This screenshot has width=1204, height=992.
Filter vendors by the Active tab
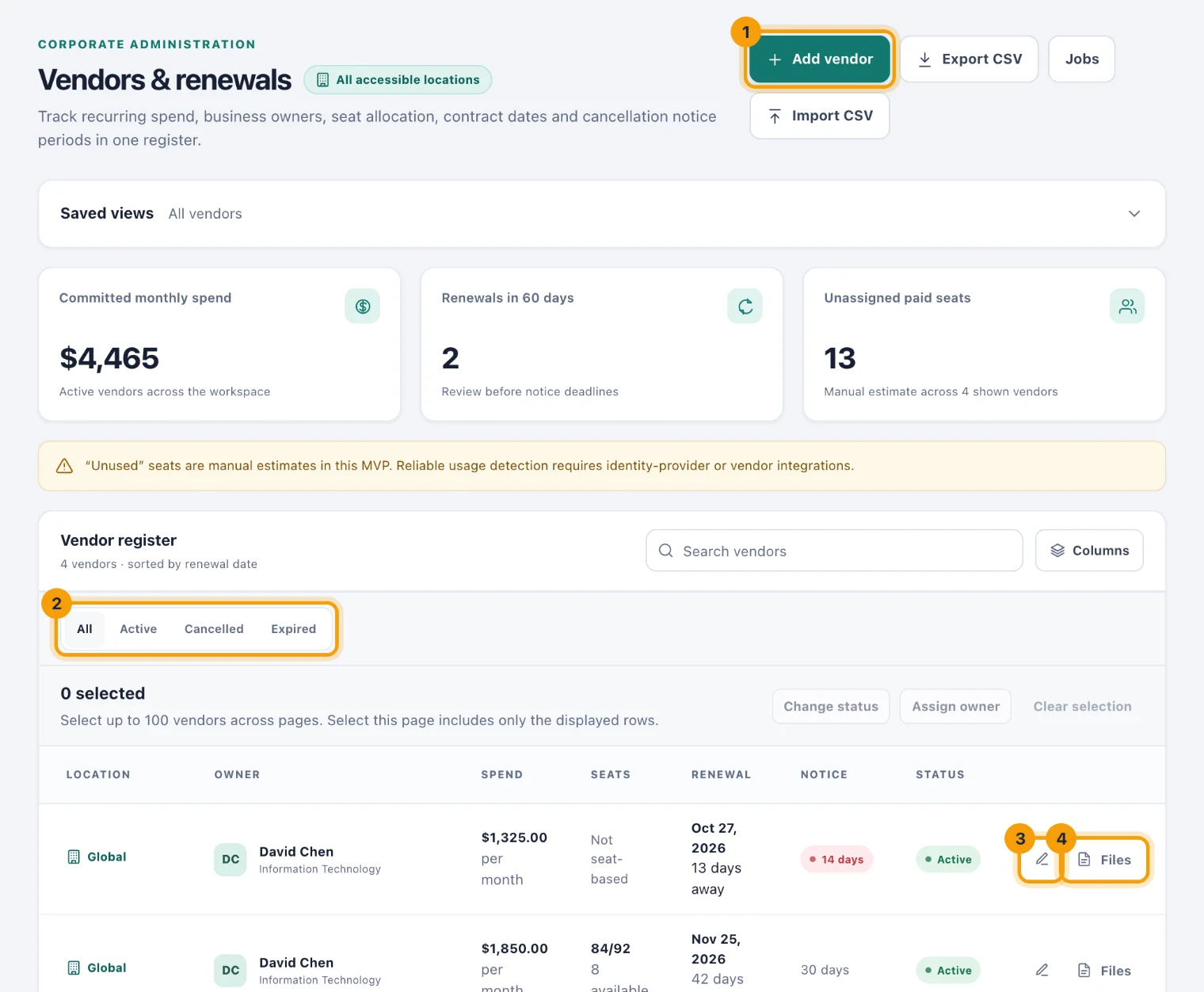coord(139,629)
